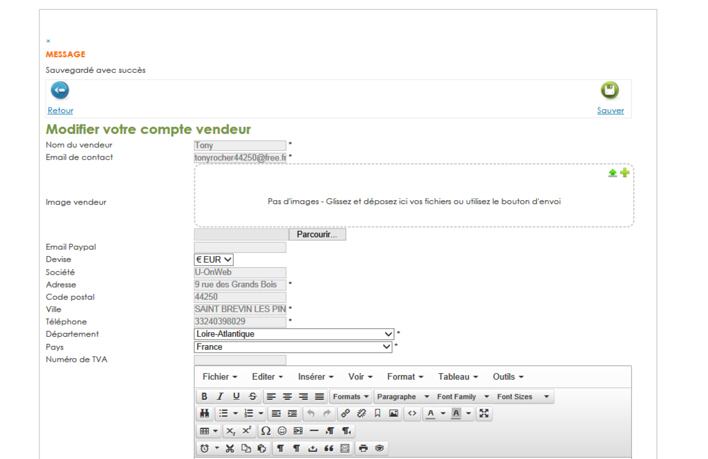Screen dimensions: 708x459
Task: Toggle underline formatting
Action: [236, 396]
